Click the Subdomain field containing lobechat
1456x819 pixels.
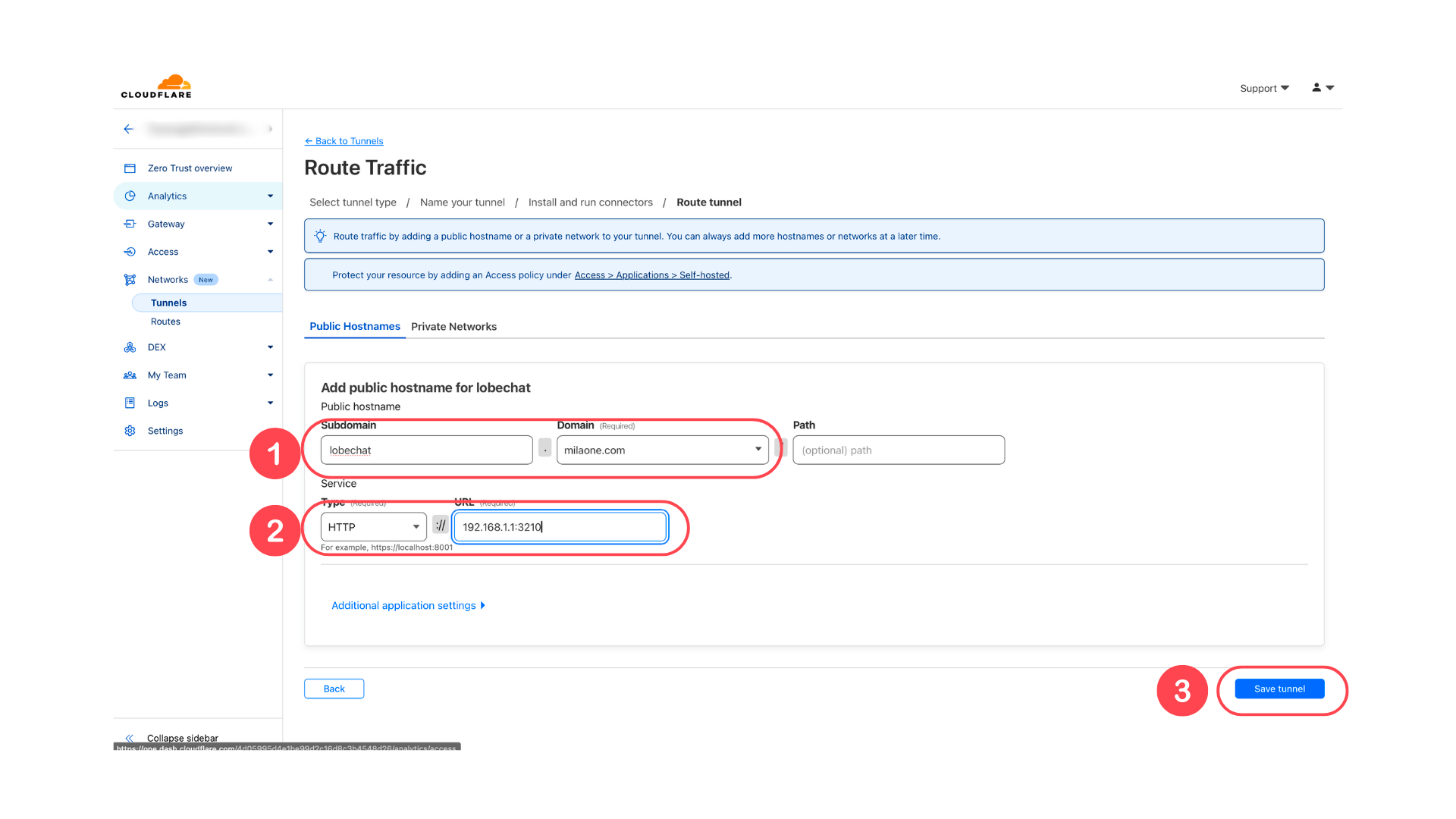(x=426, y=450)
